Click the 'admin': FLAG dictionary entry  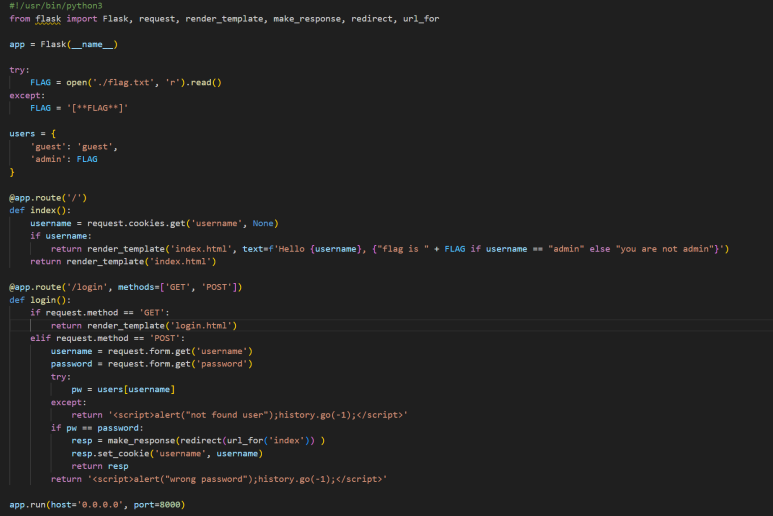[64, 159]
